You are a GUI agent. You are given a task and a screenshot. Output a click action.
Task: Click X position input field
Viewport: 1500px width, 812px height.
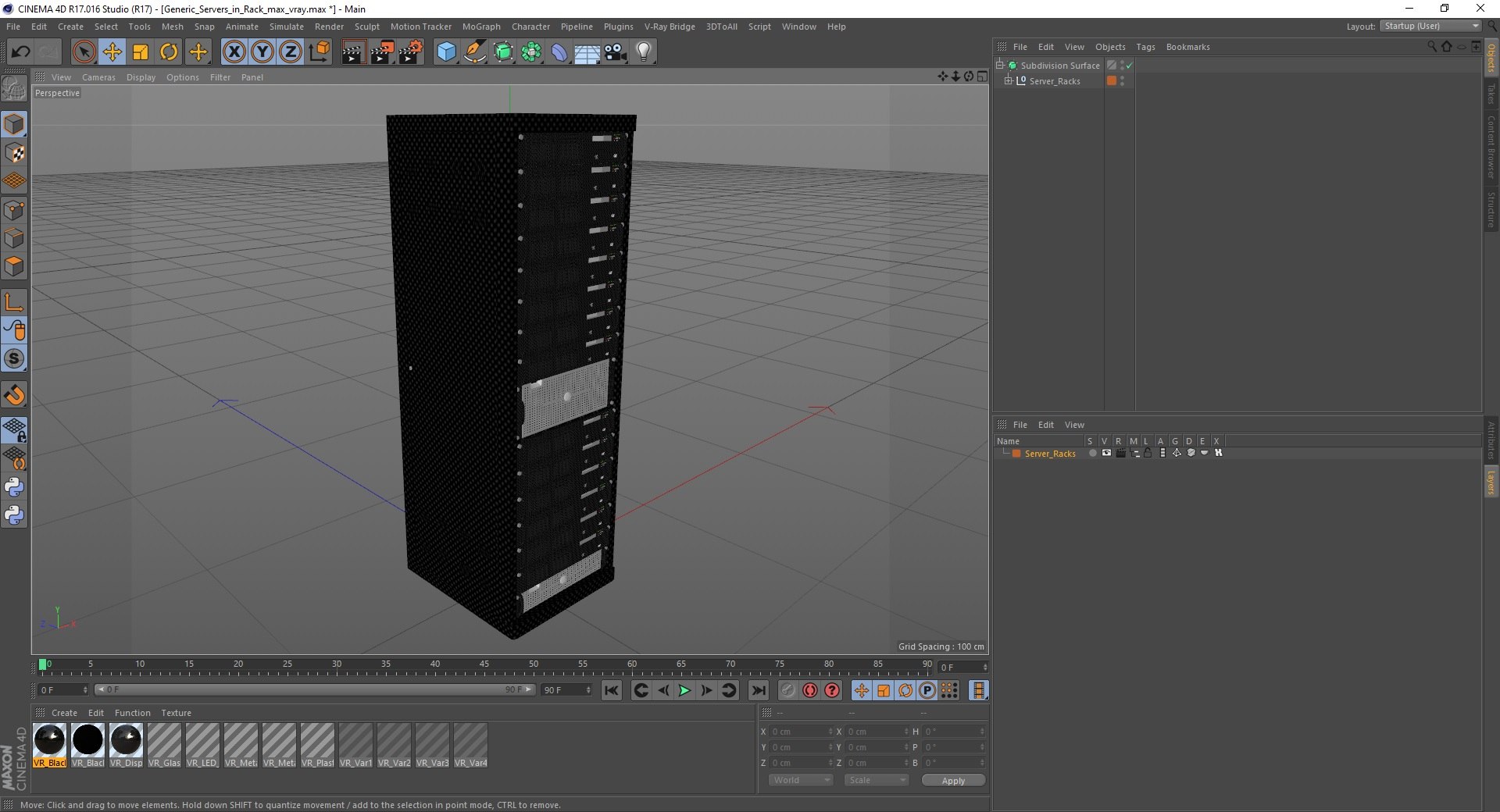tap(800, 732)
